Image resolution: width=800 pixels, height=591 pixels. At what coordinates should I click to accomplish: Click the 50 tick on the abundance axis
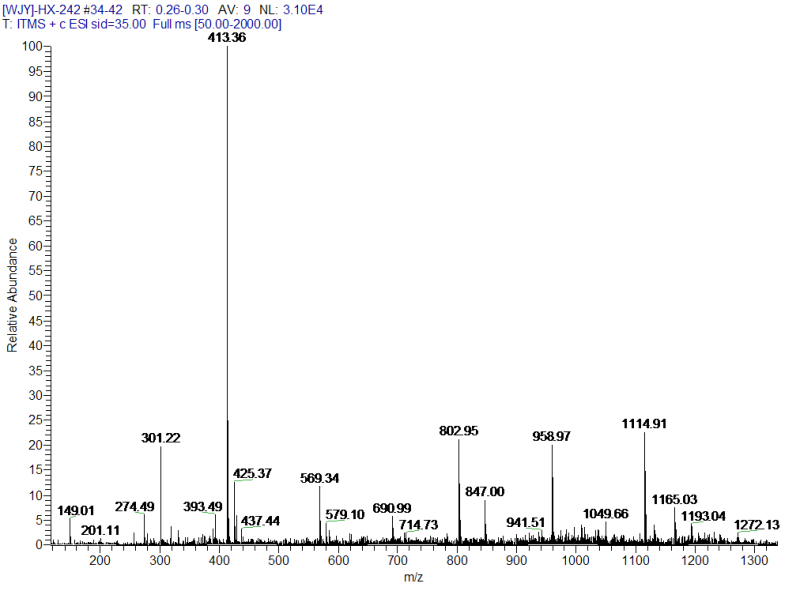pos(35,296)
